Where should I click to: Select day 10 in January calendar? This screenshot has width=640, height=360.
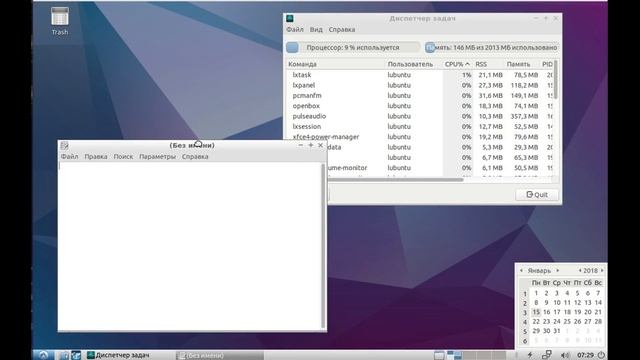(x=557, y=303)
